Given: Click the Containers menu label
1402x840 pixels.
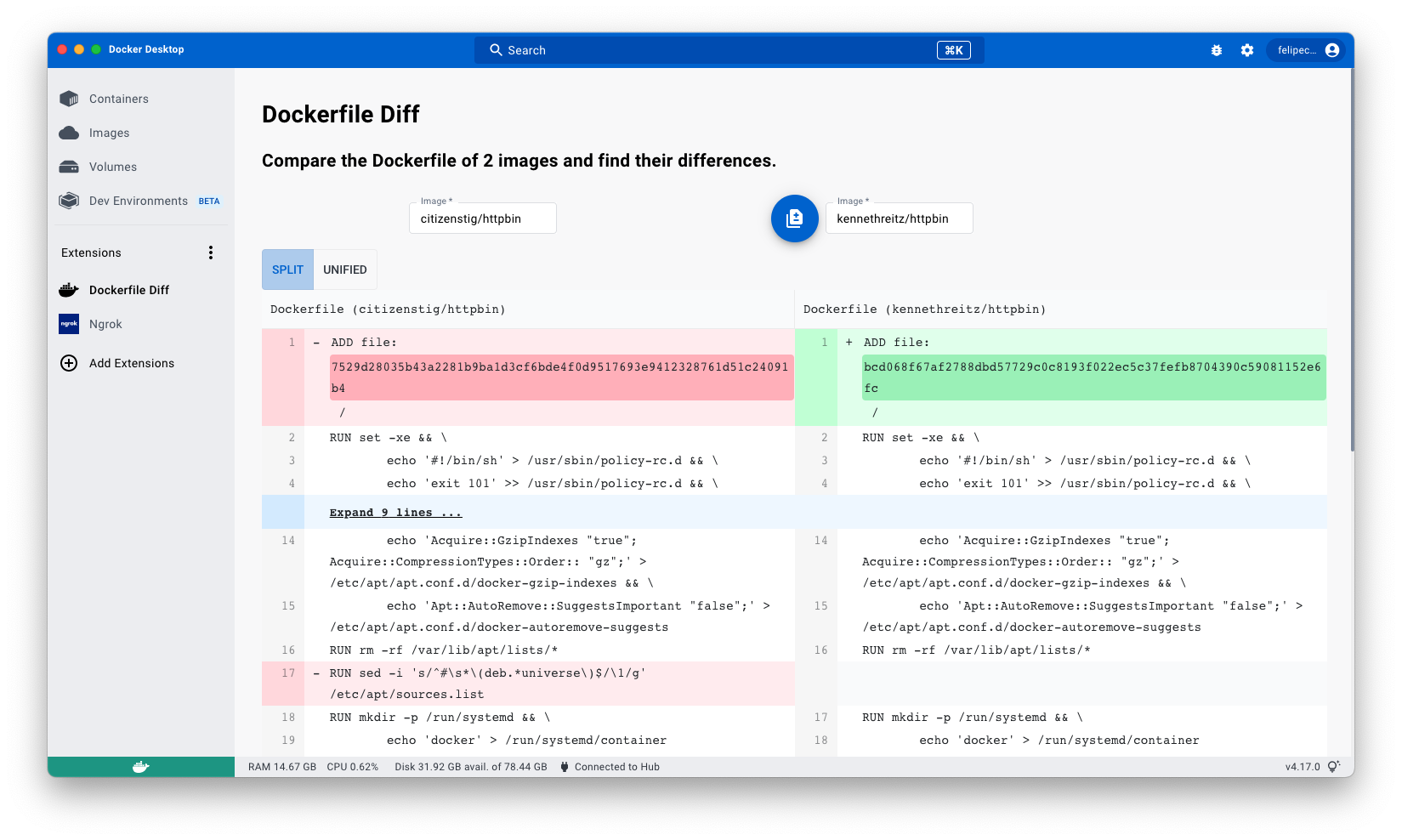Looking at the screenshot, I should (119, 99).
